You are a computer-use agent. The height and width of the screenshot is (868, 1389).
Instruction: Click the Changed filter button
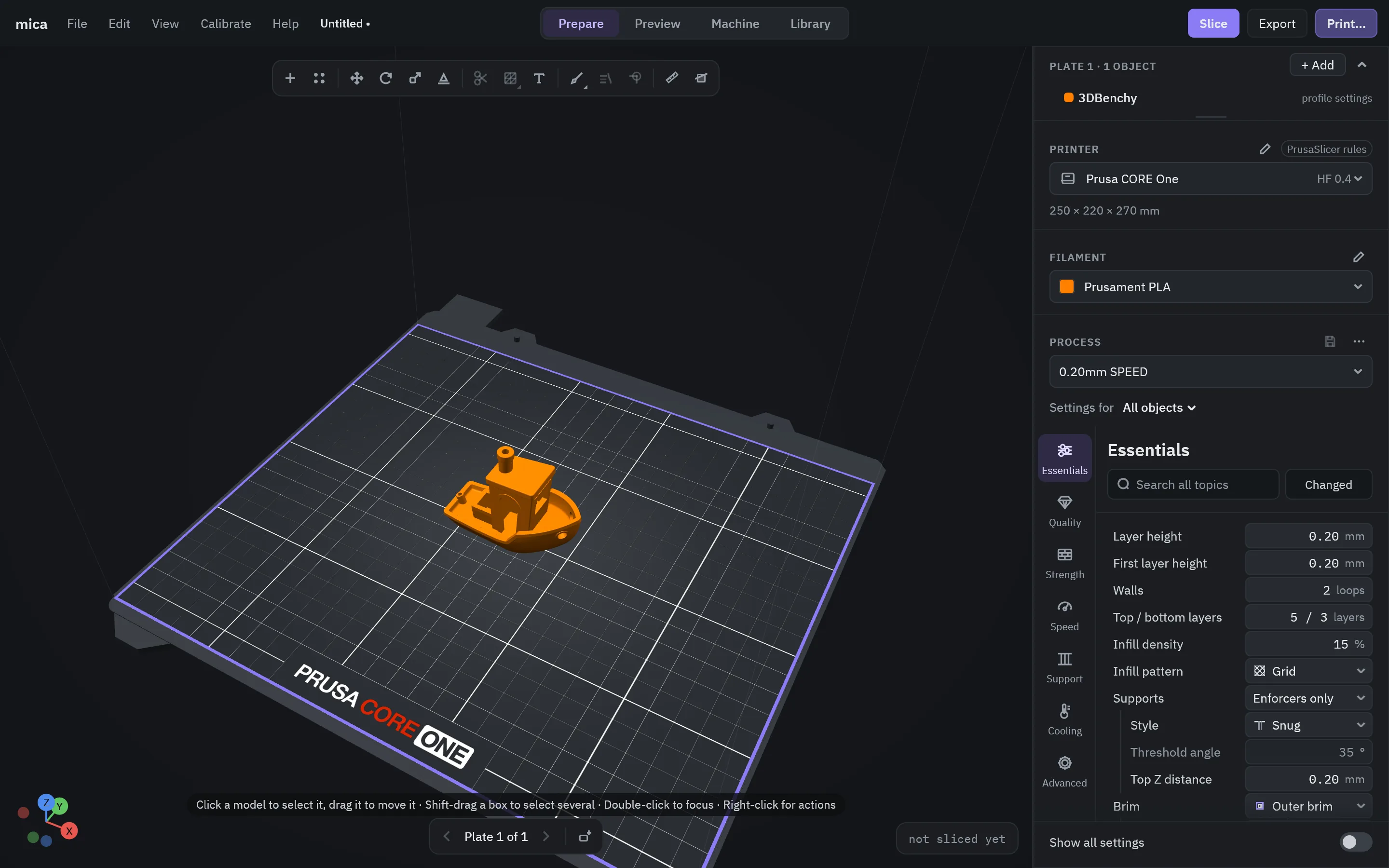(x=1328, y=485)
